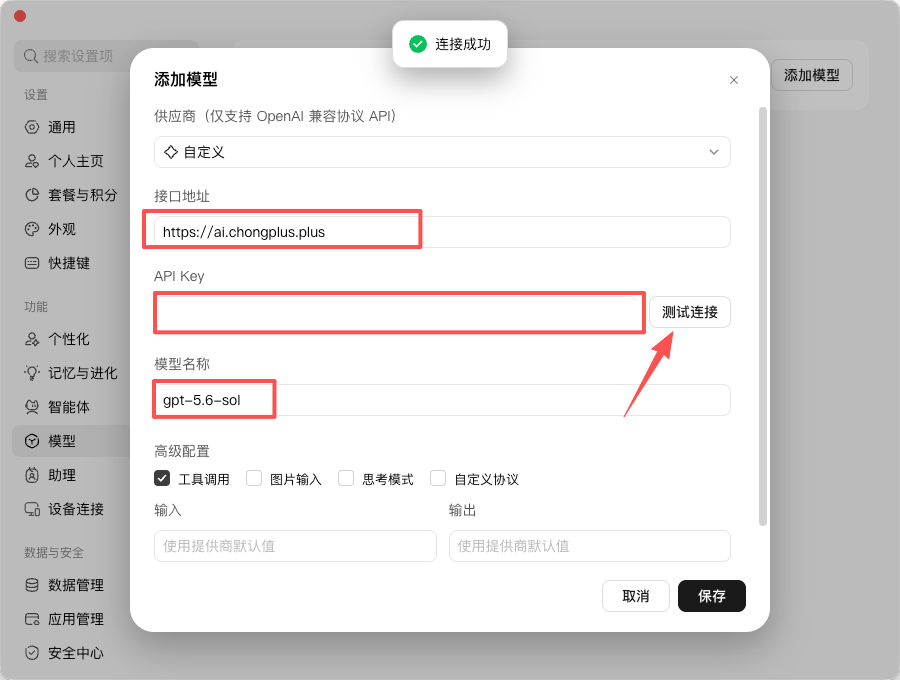Viewport: 900px width, 680px height.
Task: Click the 智能体 agent icon
Action: click(32, 407)
